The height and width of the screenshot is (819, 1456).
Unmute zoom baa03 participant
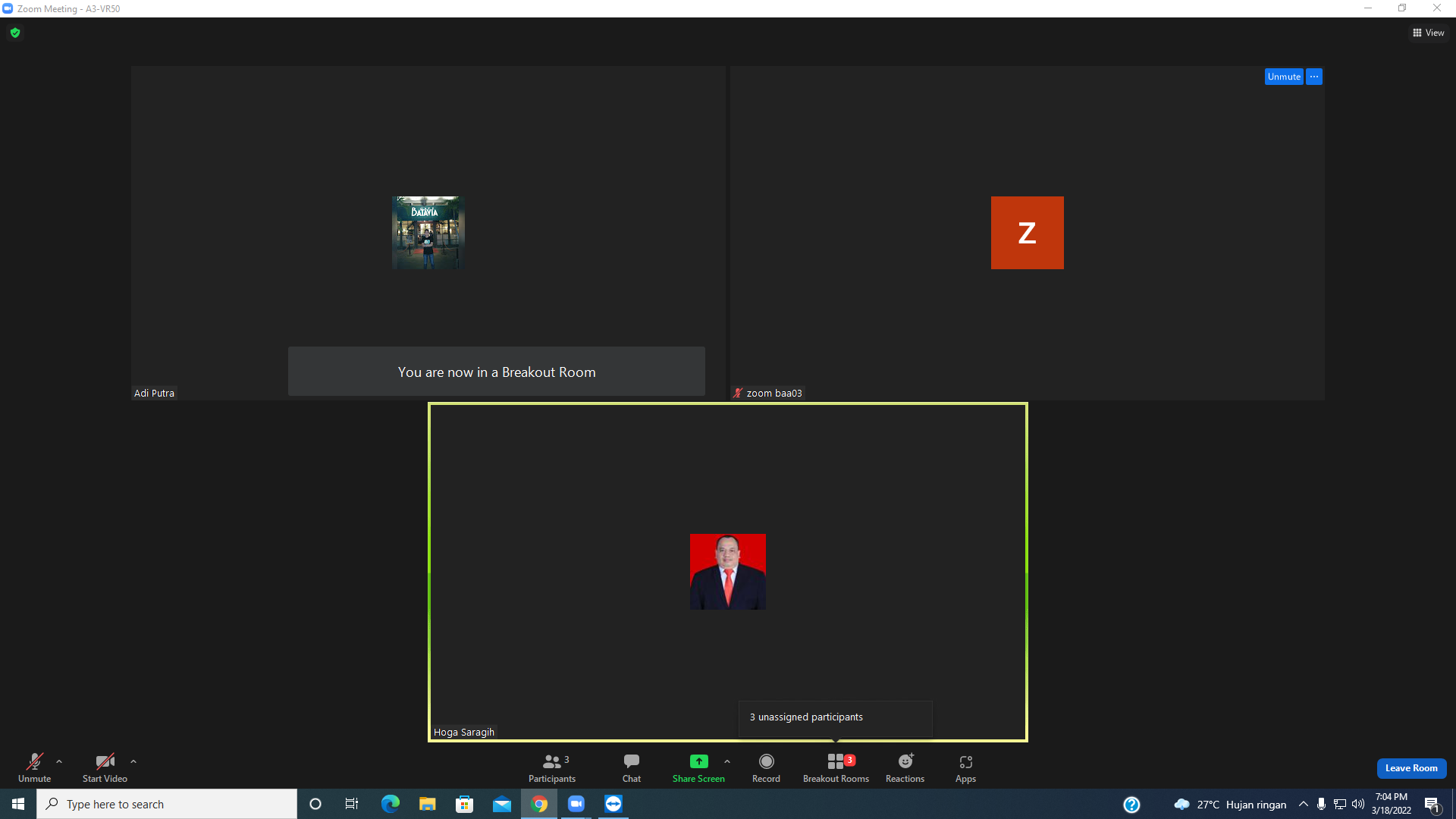coord(1284,77)
